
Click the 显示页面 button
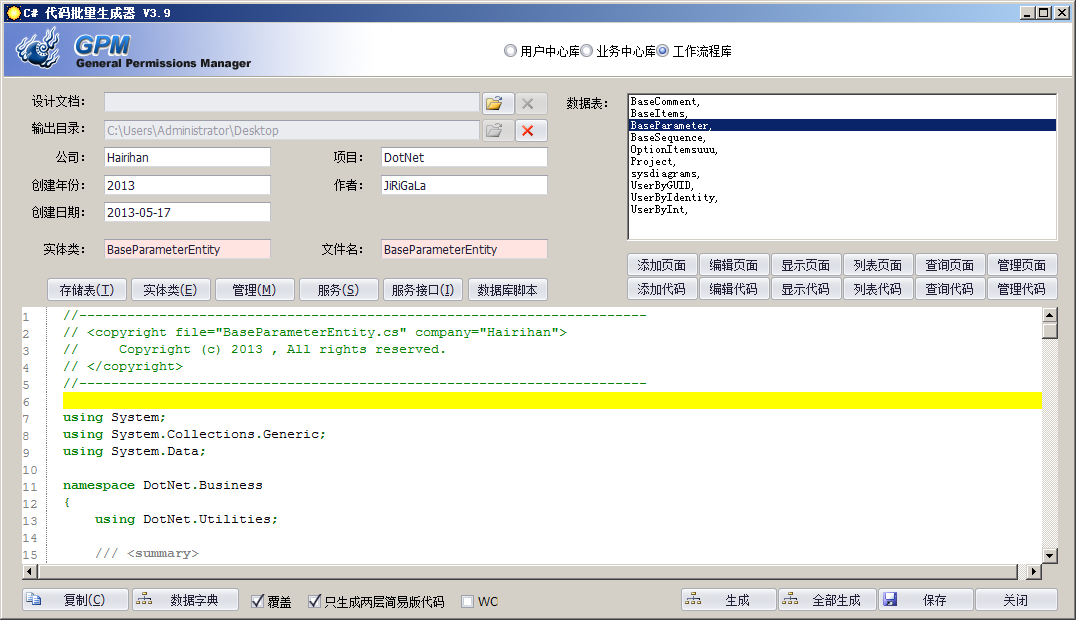(806, 265)
